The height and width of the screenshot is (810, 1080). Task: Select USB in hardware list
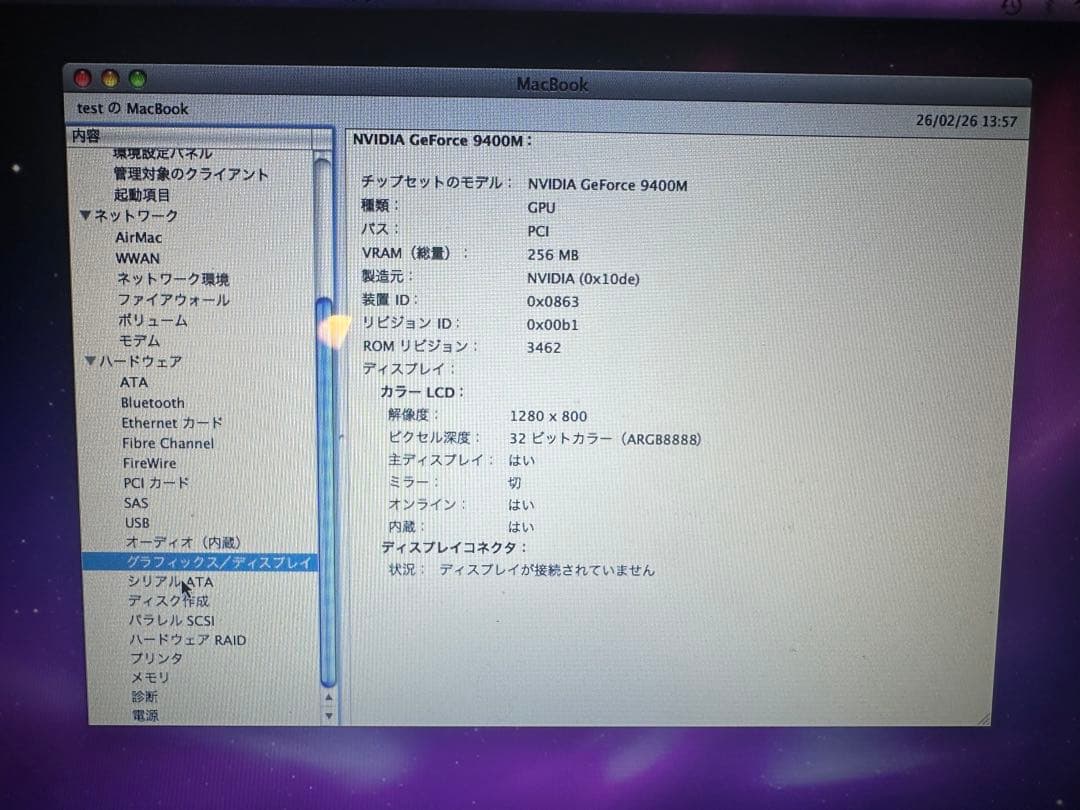coord(137,523)
